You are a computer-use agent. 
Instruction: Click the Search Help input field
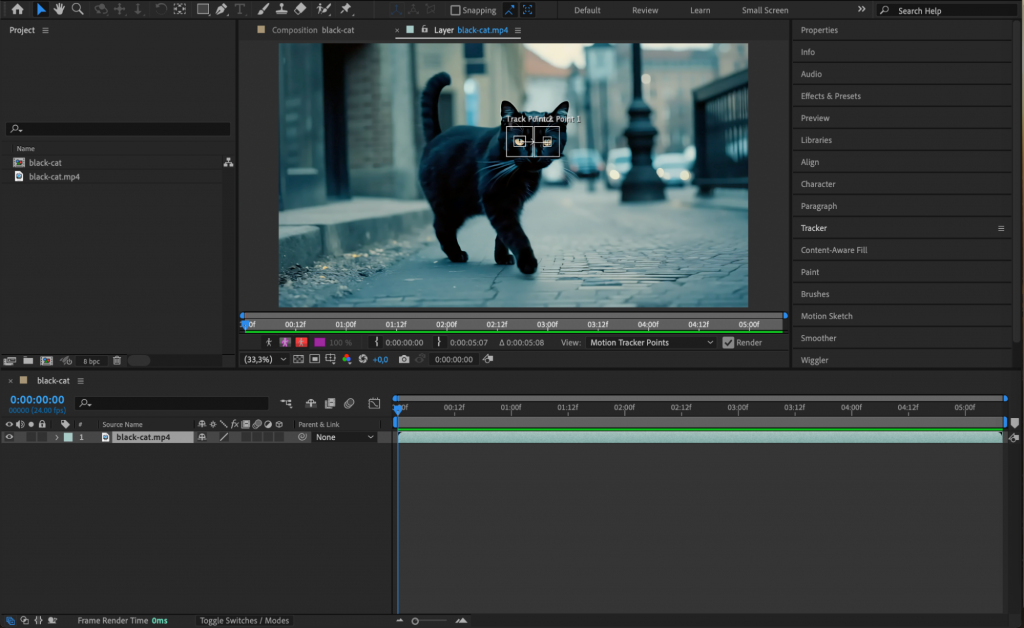click(x=945, y=10)
